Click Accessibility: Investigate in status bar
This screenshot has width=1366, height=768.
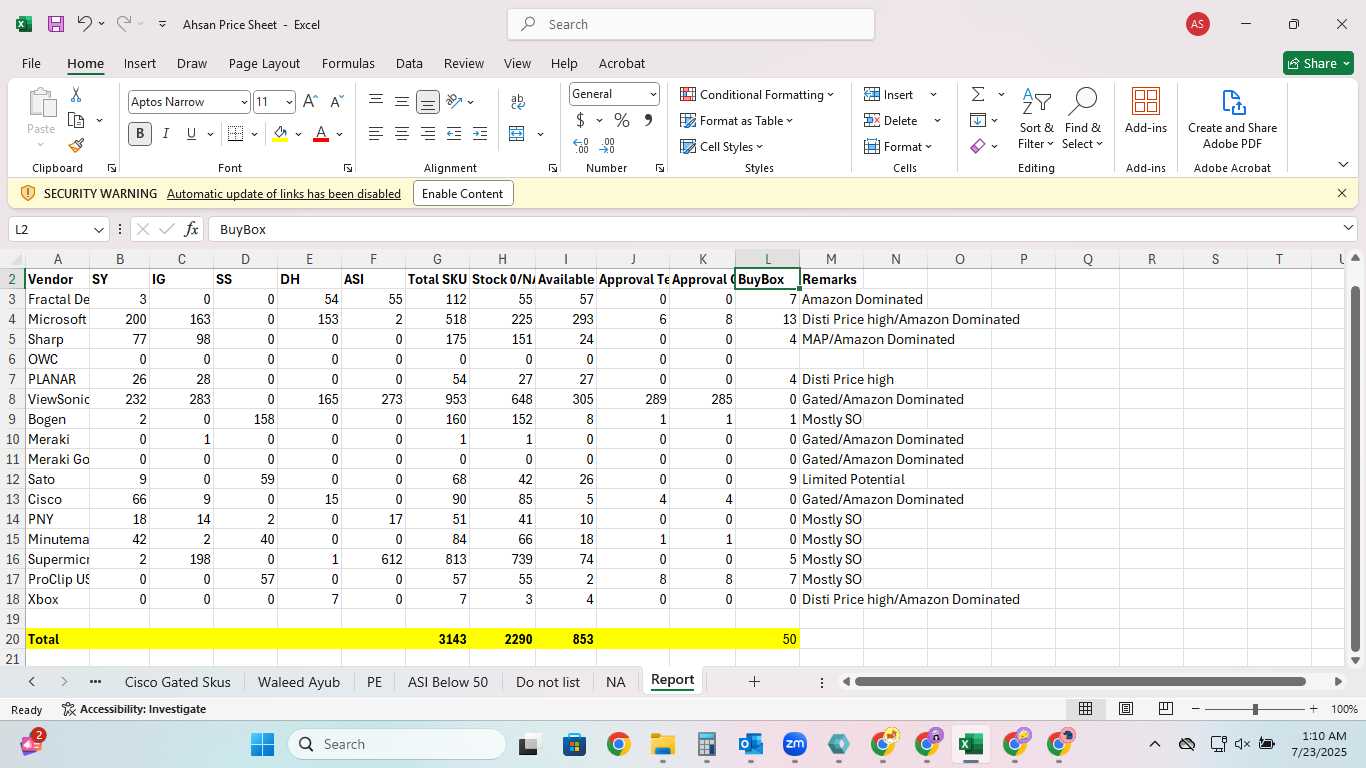pyautogui.click(x=134, y=709)
